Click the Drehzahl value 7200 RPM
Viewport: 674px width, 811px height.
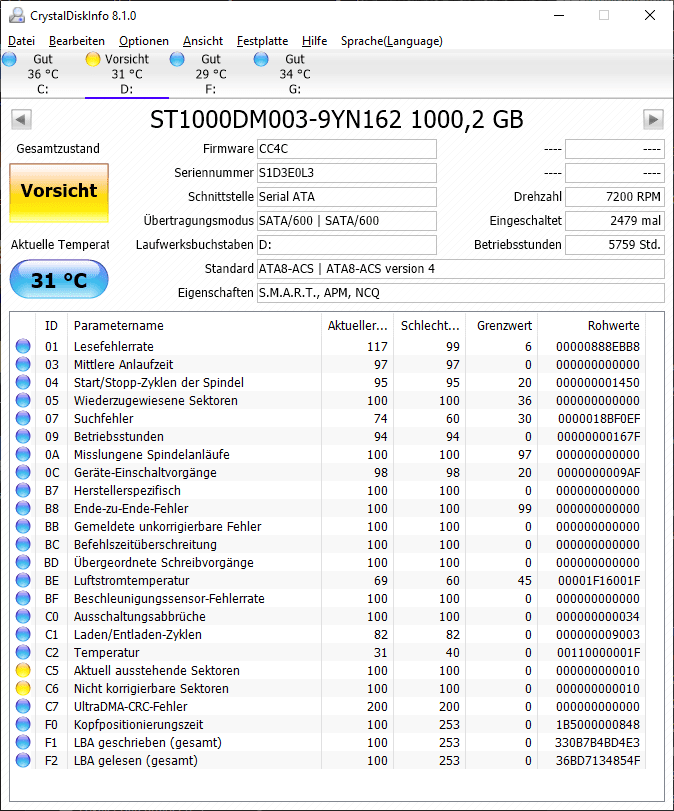[x=615, y=197]
